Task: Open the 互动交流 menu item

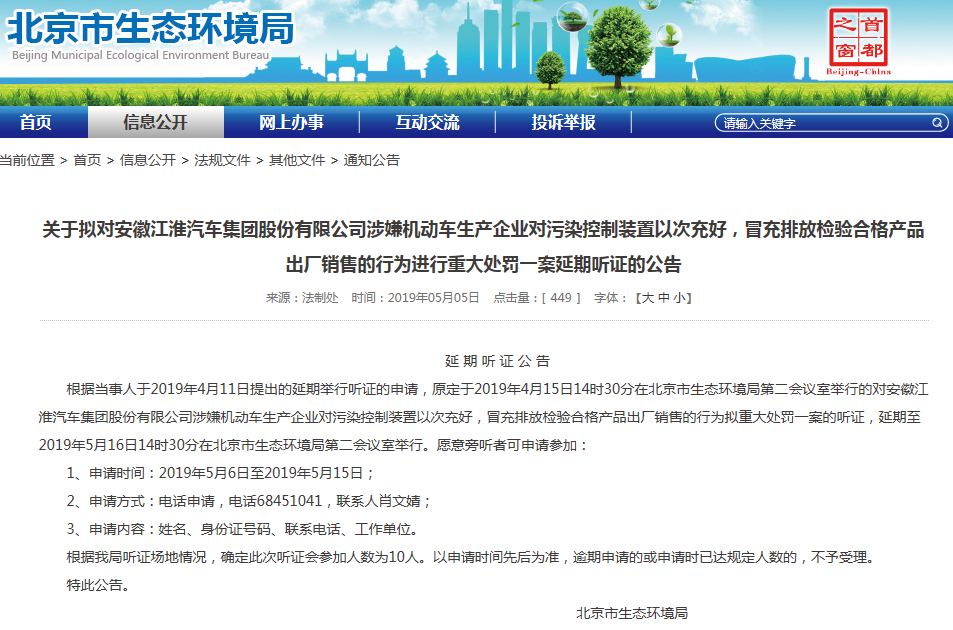Action: tap(427, 123)
